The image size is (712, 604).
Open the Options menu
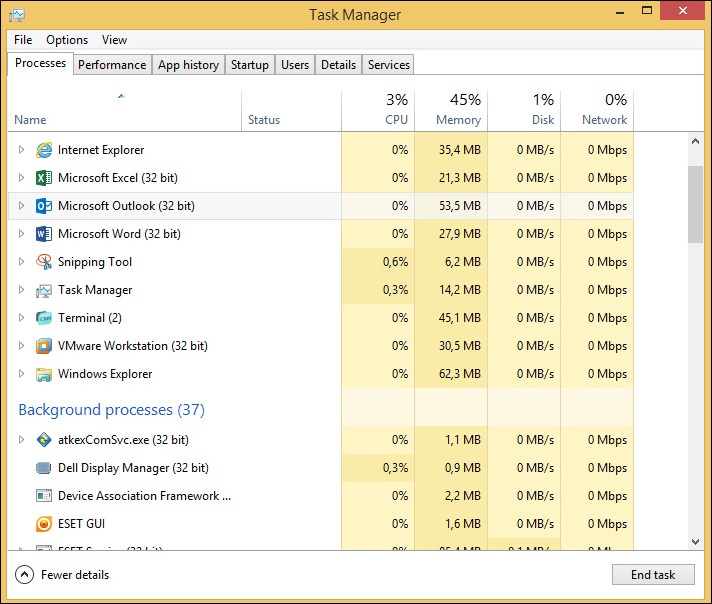pyautogui.click(x=67, y=40)
